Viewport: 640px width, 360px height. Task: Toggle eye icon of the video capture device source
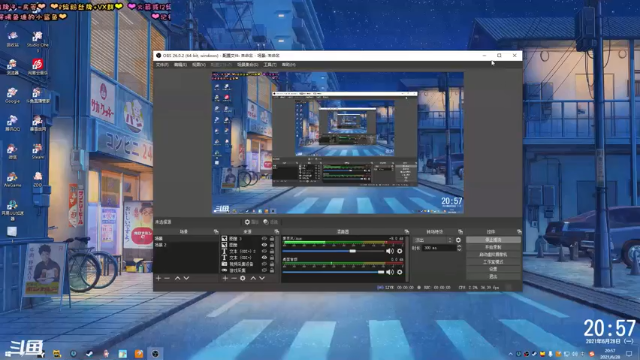pyautogui.click(x=264, y=264)
